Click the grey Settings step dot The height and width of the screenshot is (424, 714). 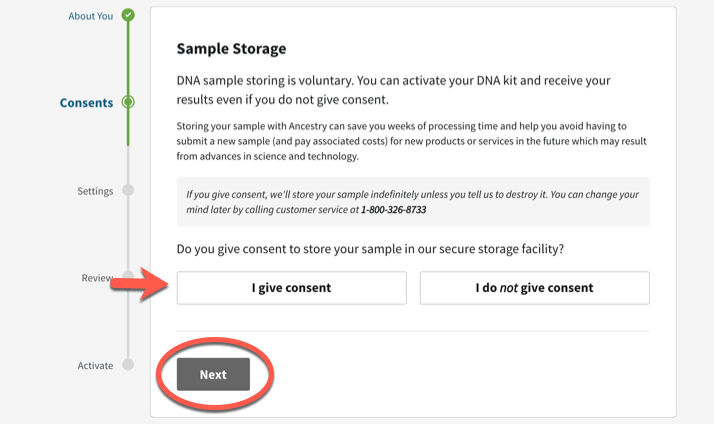(x=128, y=189)
